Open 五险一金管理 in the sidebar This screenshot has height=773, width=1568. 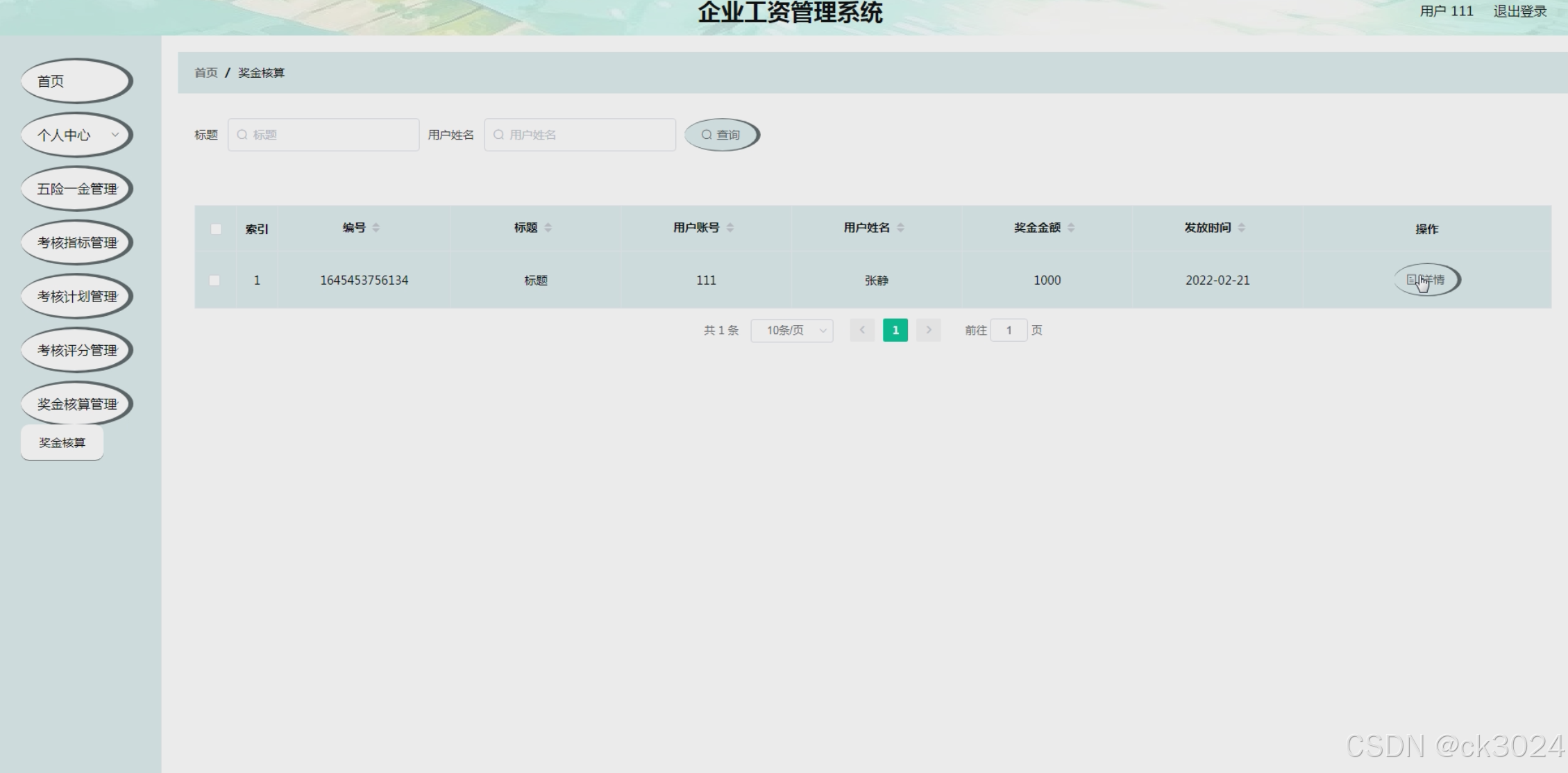pos(76,188)
